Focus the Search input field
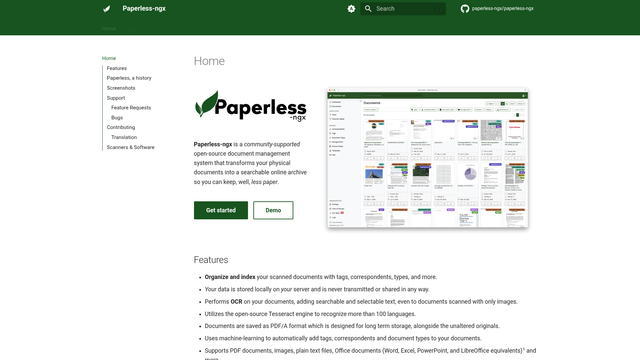The width and height of the screenshot is (640, 360). (403, 9)
